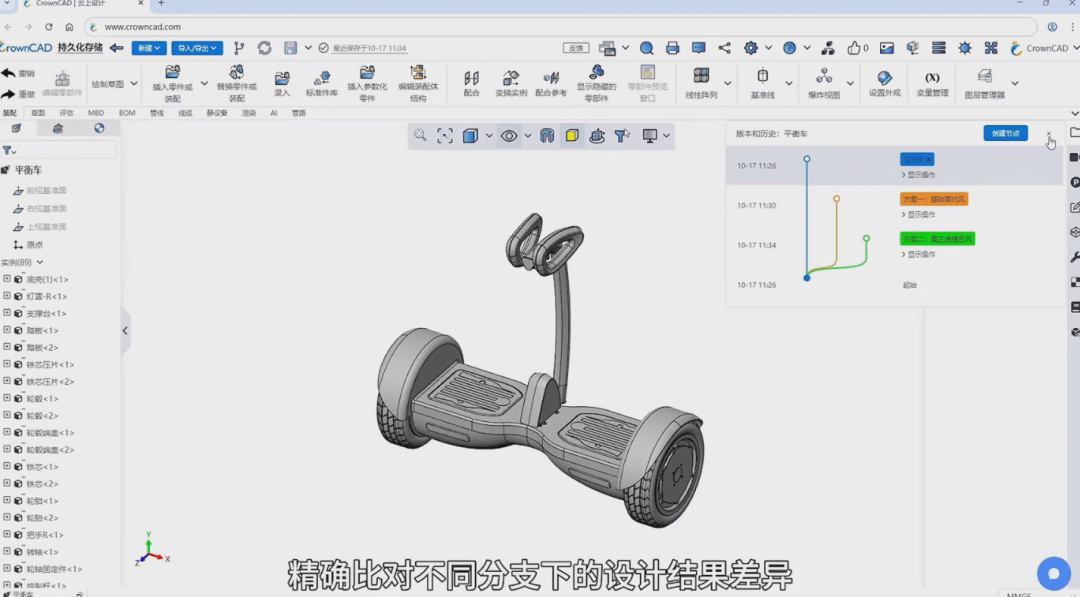Expand 显示操作 under the orange 方案一 branch

(x=919, y=215)
